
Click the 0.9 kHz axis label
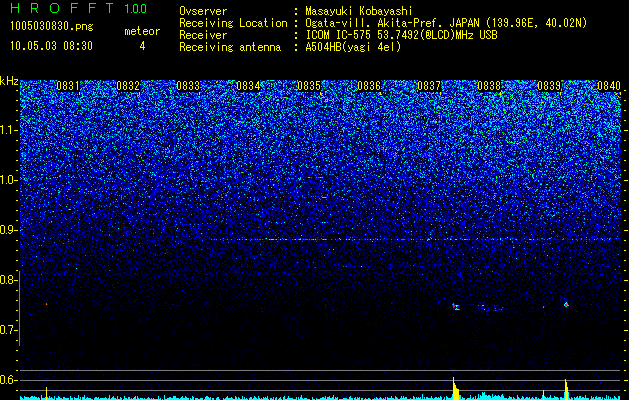tap(8, 230)
